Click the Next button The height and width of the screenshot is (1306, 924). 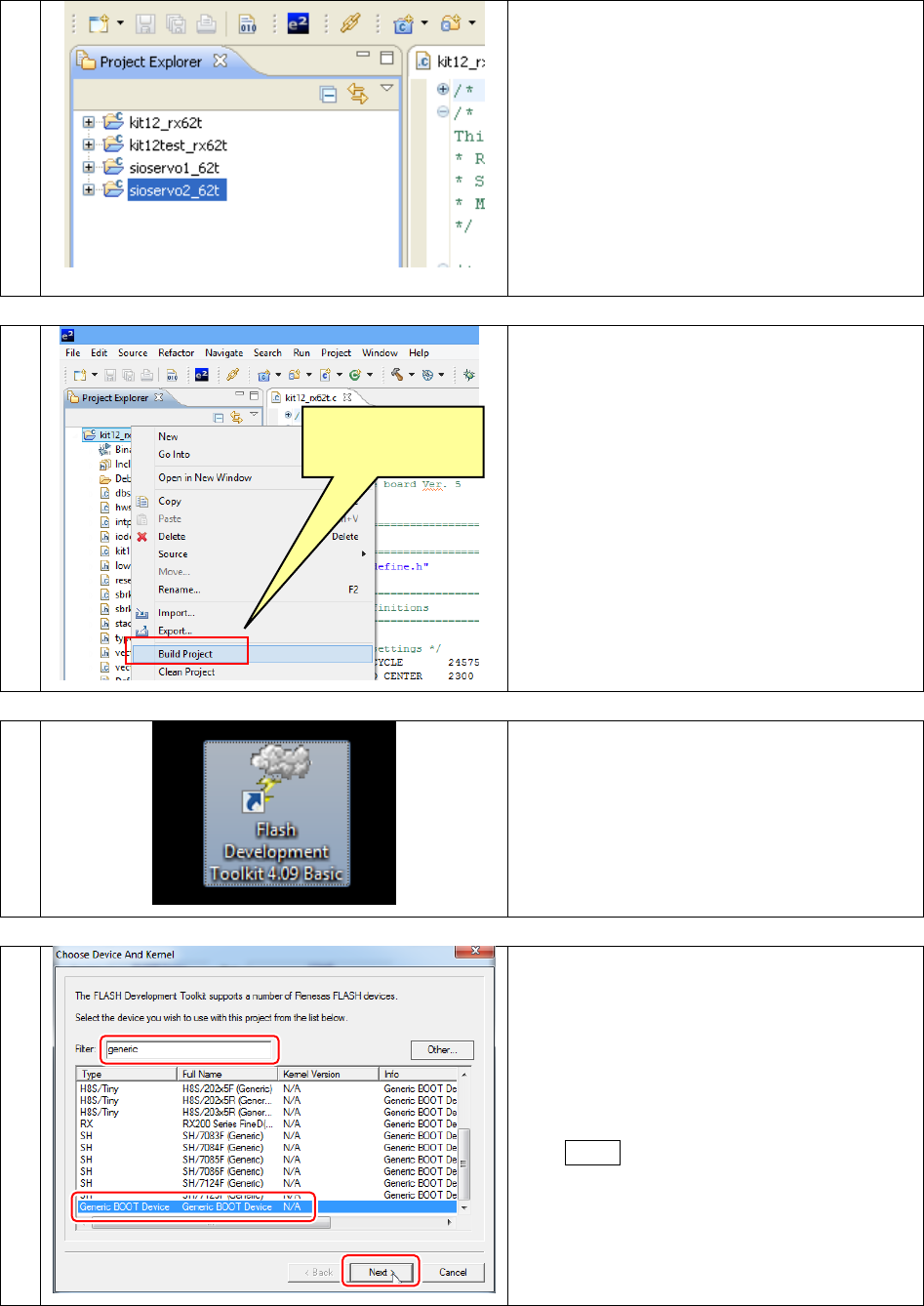click(x=382, y=1272)
